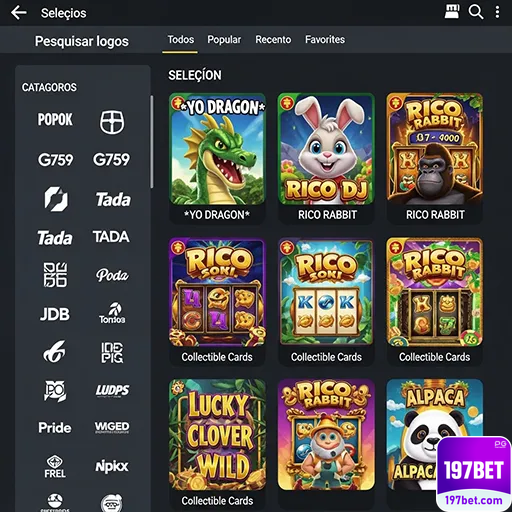Click the SELEÇÍON section heading

pos(195,75)
